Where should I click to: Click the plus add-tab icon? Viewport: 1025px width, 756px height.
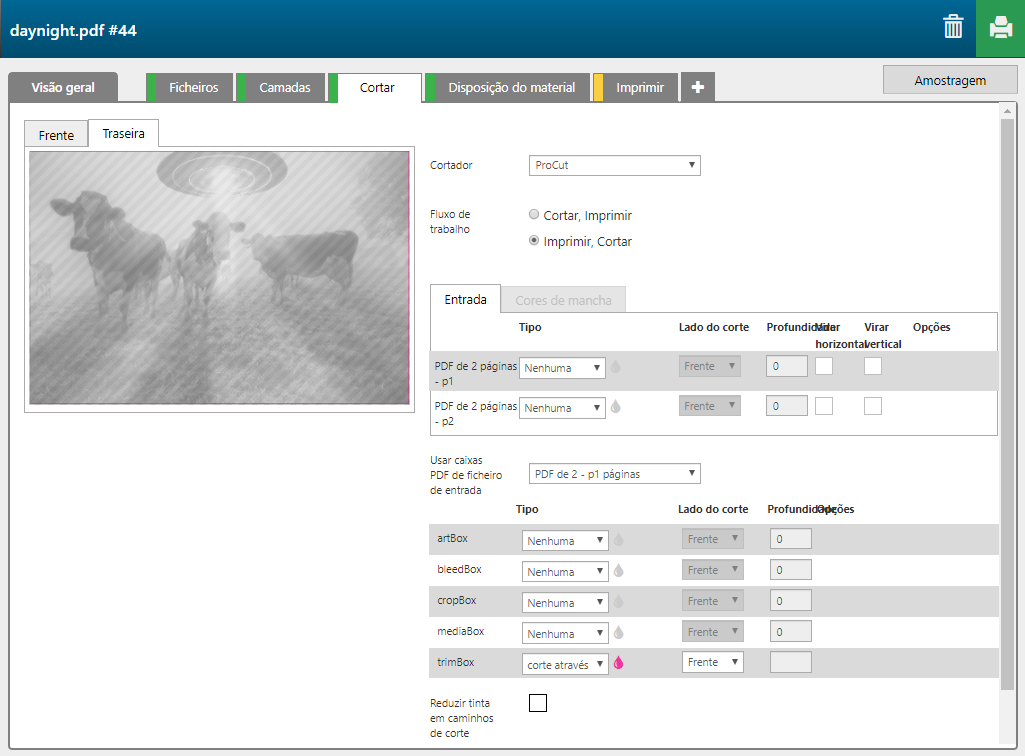coord(697,88)
